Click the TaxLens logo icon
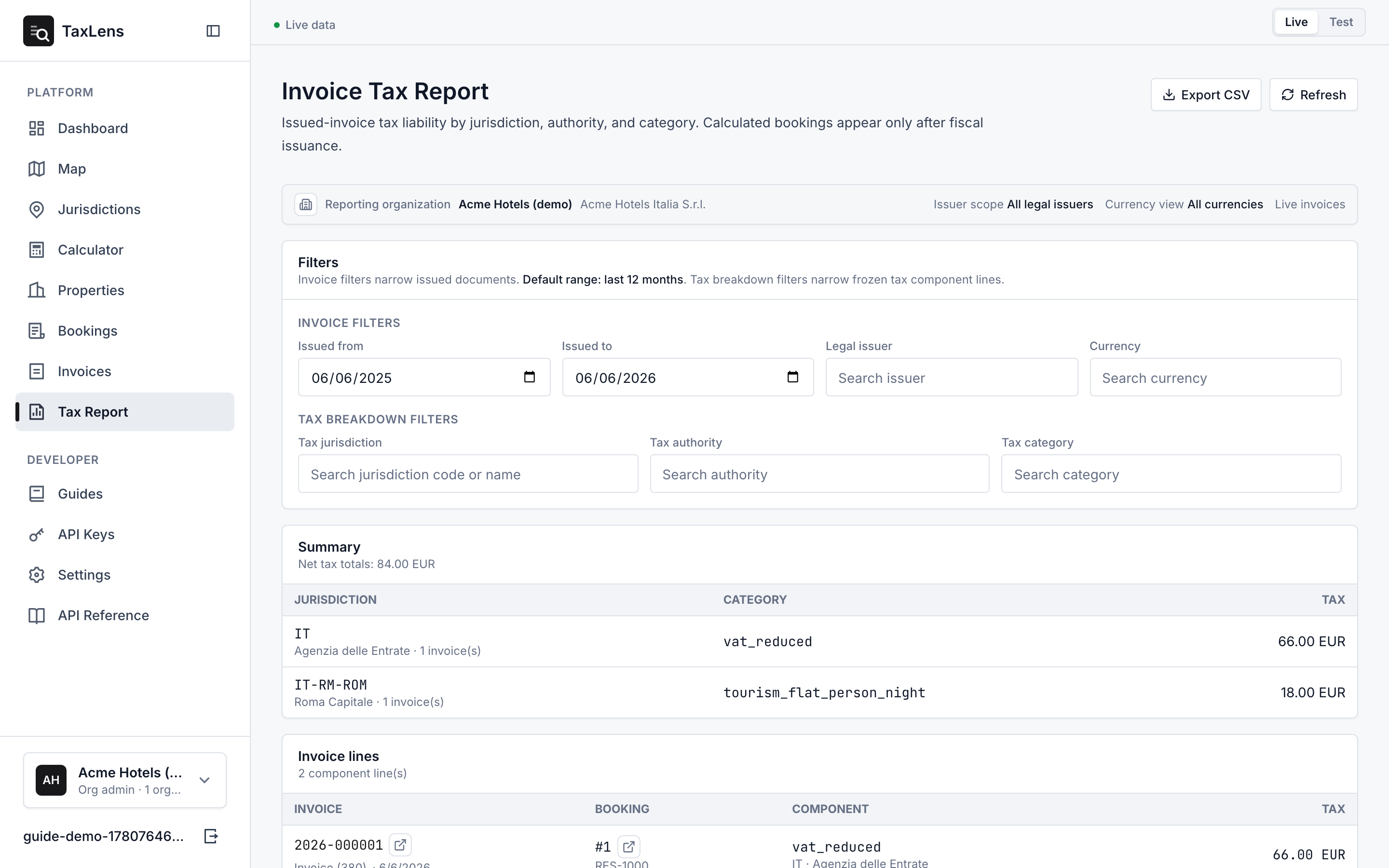1389x868 pixels. (x=39, y=31)
